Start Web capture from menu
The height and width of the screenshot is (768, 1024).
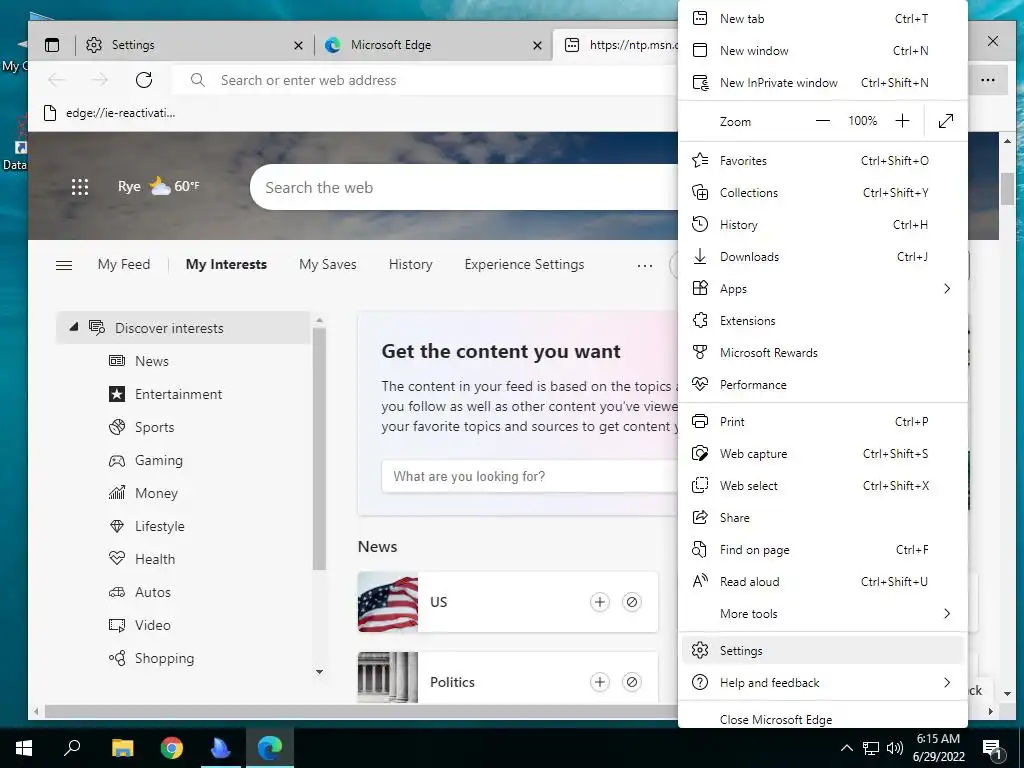tap(823, 453)
